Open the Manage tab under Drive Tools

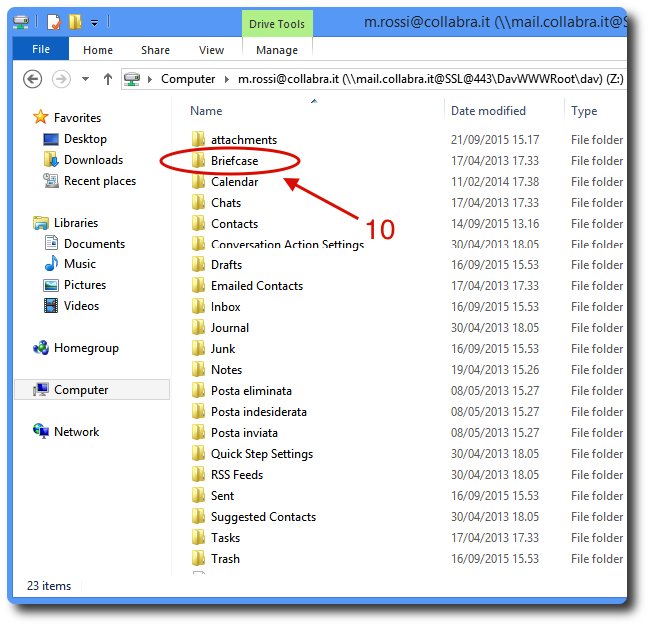(x=277, y=50)
